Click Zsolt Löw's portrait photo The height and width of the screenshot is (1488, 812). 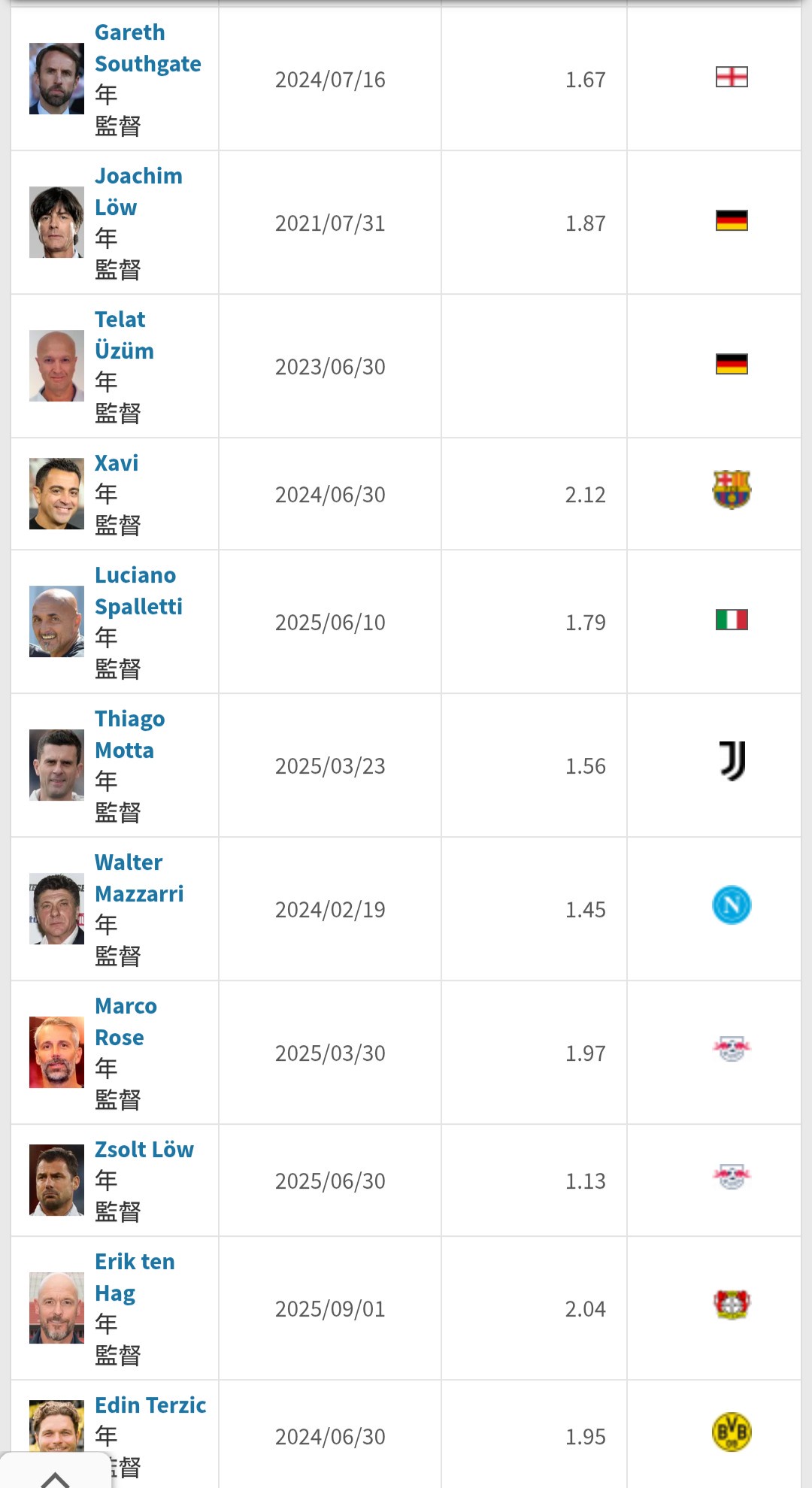[56, 1180]
